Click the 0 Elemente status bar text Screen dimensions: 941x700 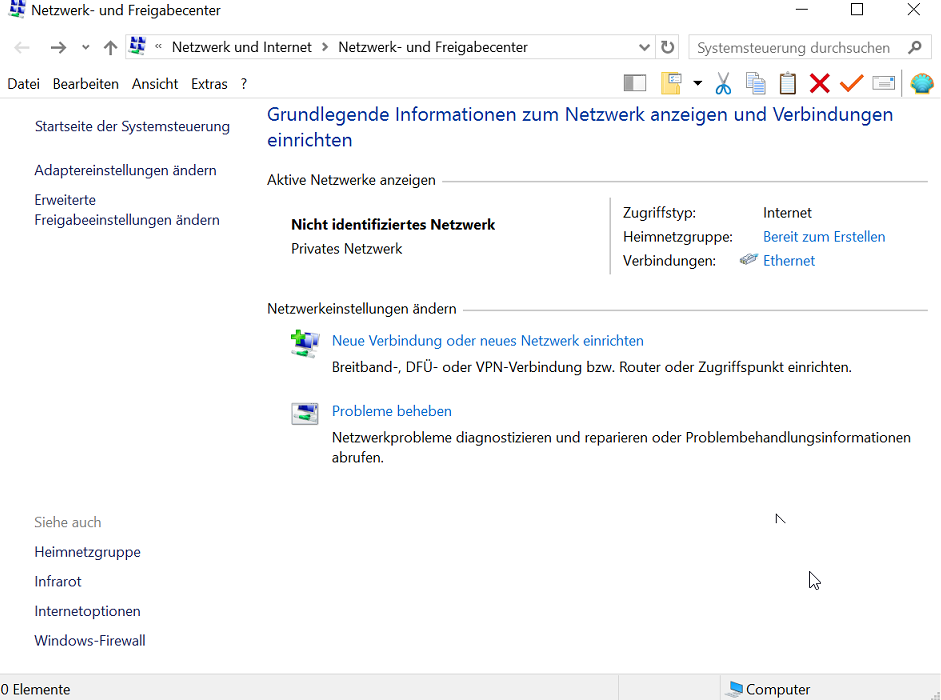click(x=35, y=689)
